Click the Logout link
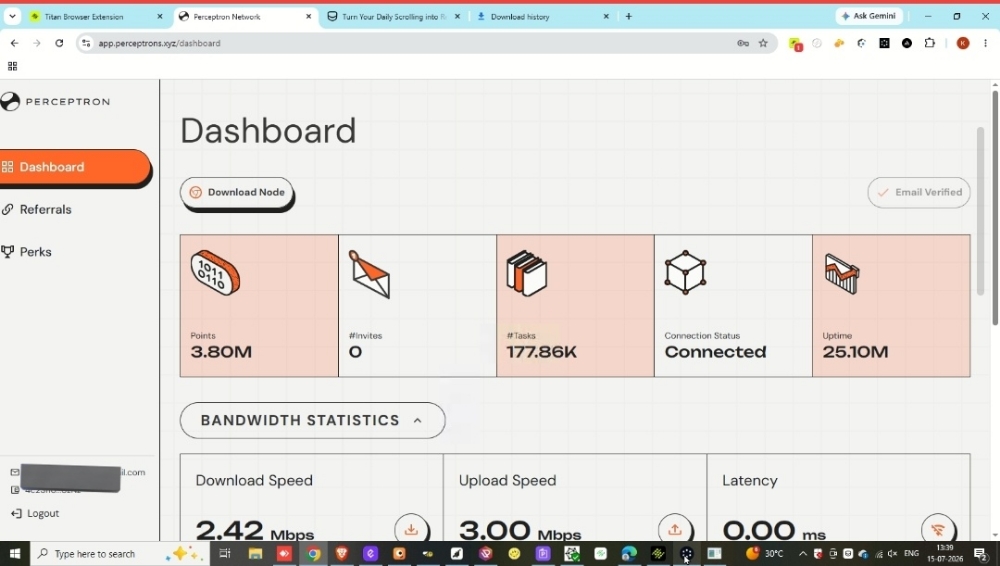 (x=36, y=513)
